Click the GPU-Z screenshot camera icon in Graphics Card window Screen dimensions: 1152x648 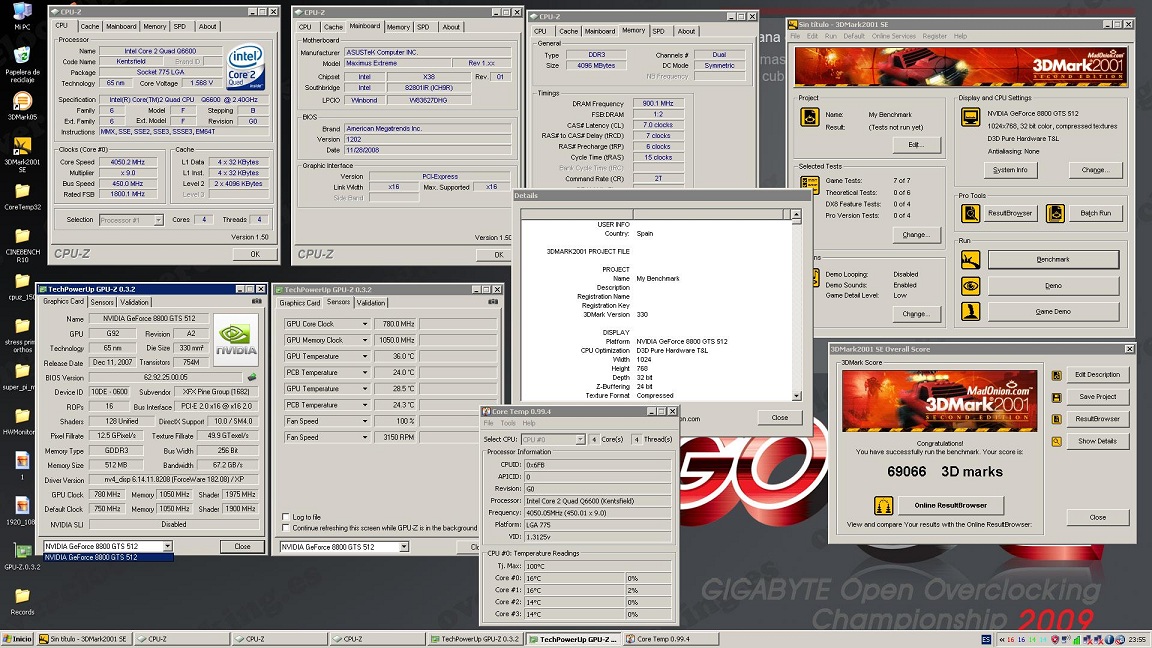256,301
